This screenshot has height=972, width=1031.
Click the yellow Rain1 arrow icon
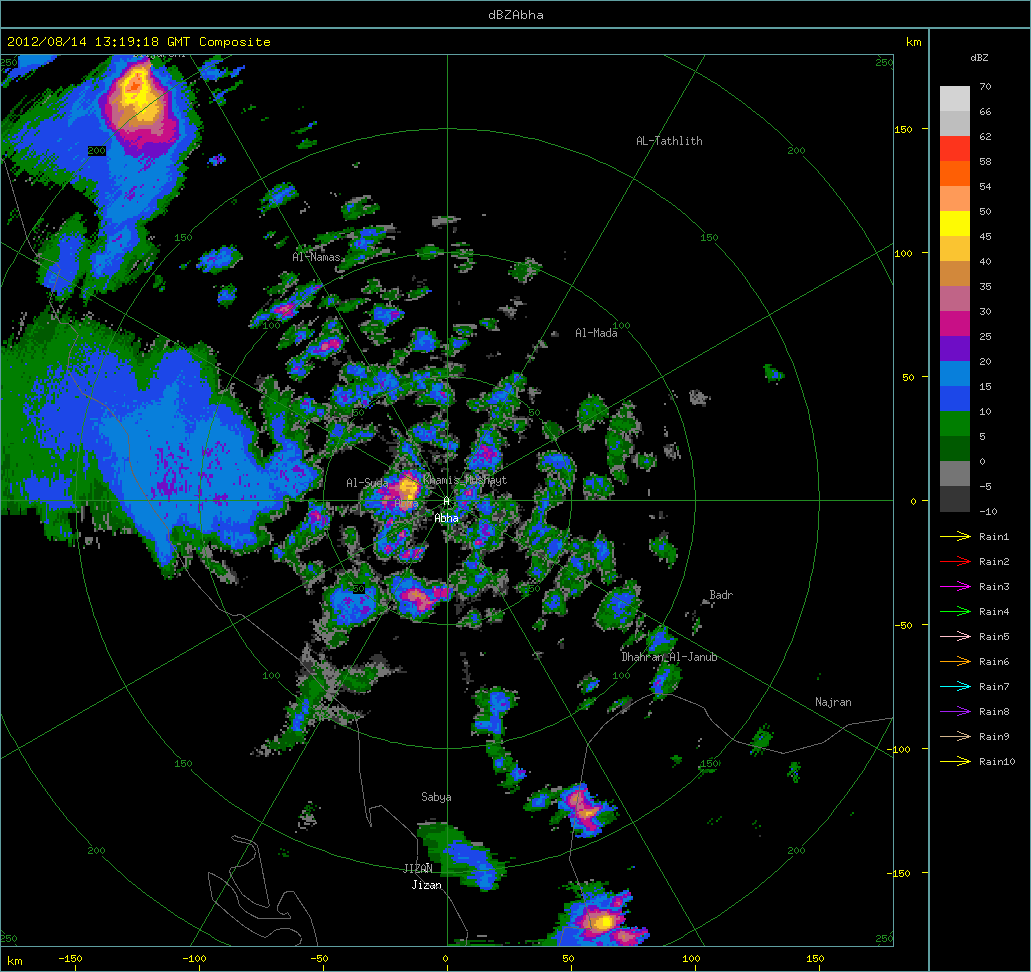[x=955, y=537]
